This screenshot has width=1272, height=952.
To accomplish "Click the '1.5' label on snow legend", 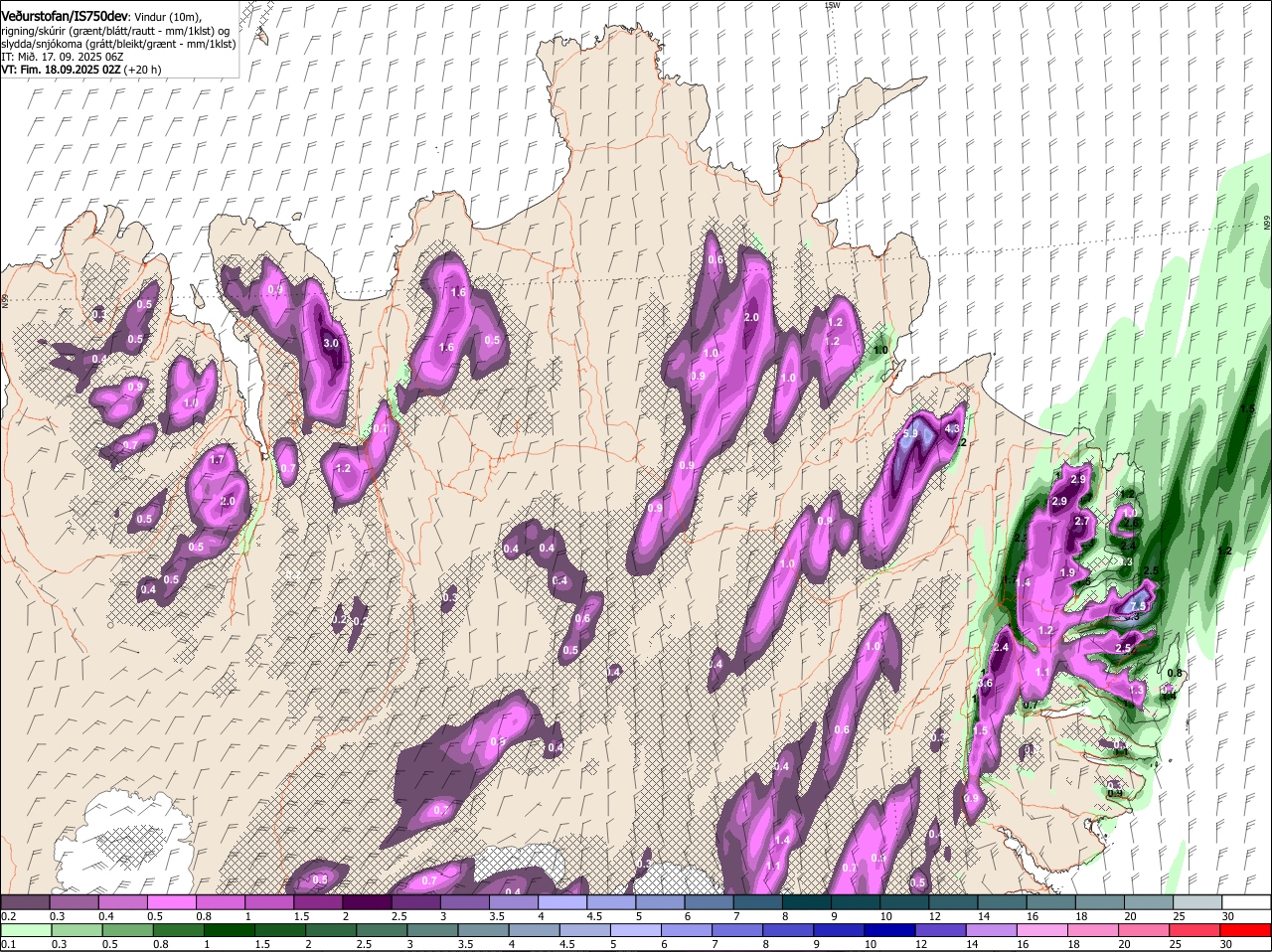I will coord(302,916).
